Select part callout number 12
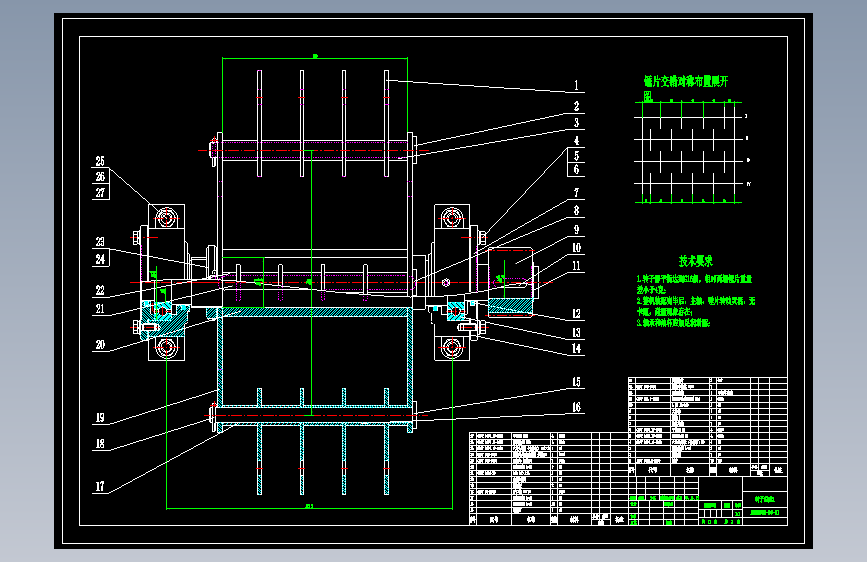The image size is (867, 562). 576,314
